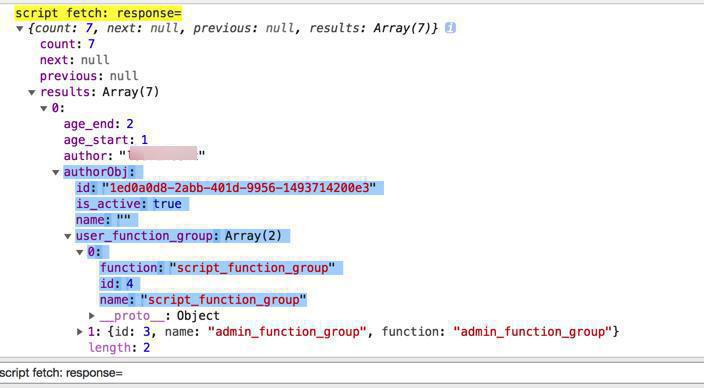Click the redacted author value
The height and width of the screenshot is (388, 704).
click(x=163, y=154)
